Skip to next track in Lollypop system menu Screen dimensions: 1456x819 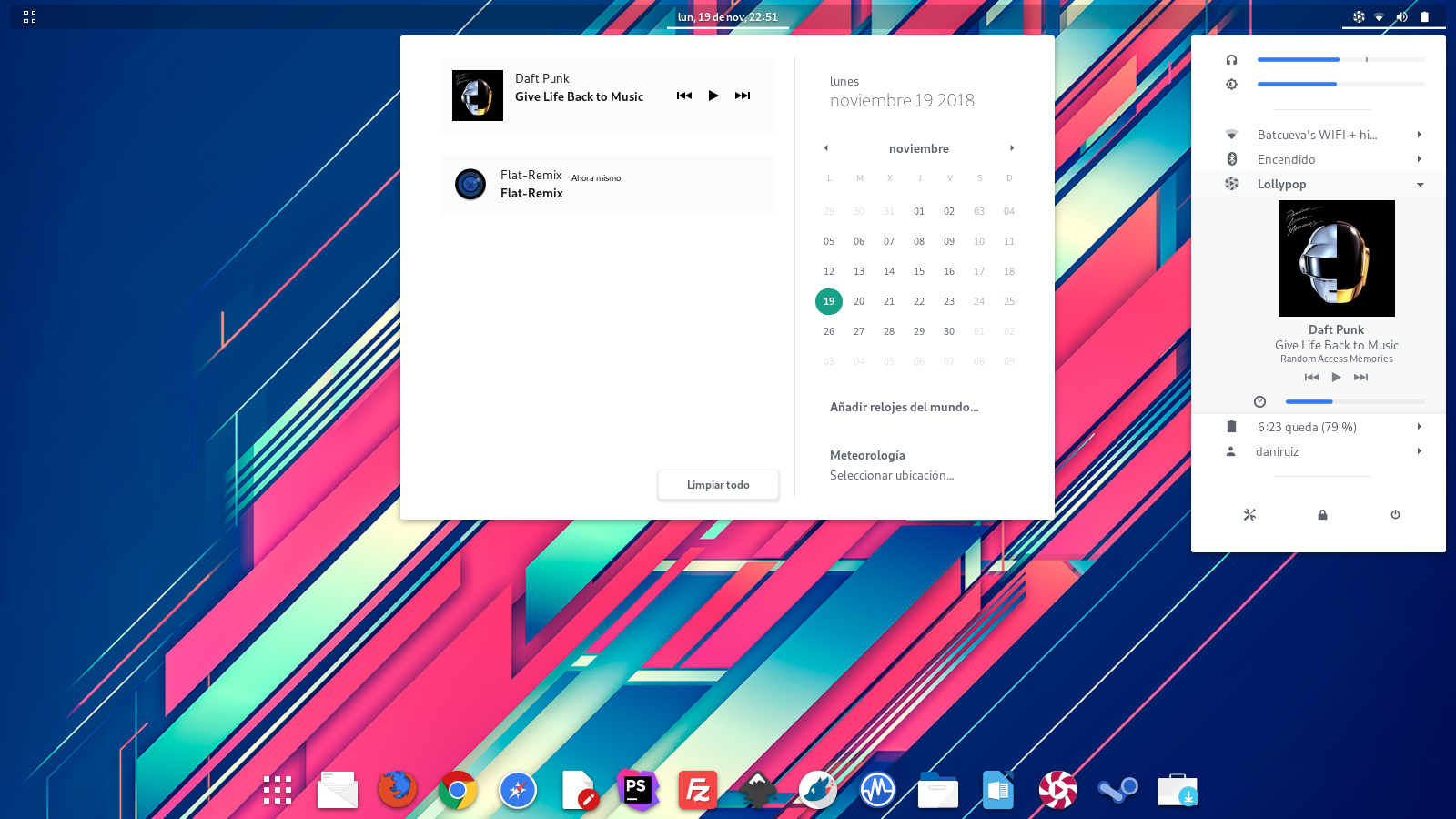coord(1360,377)
